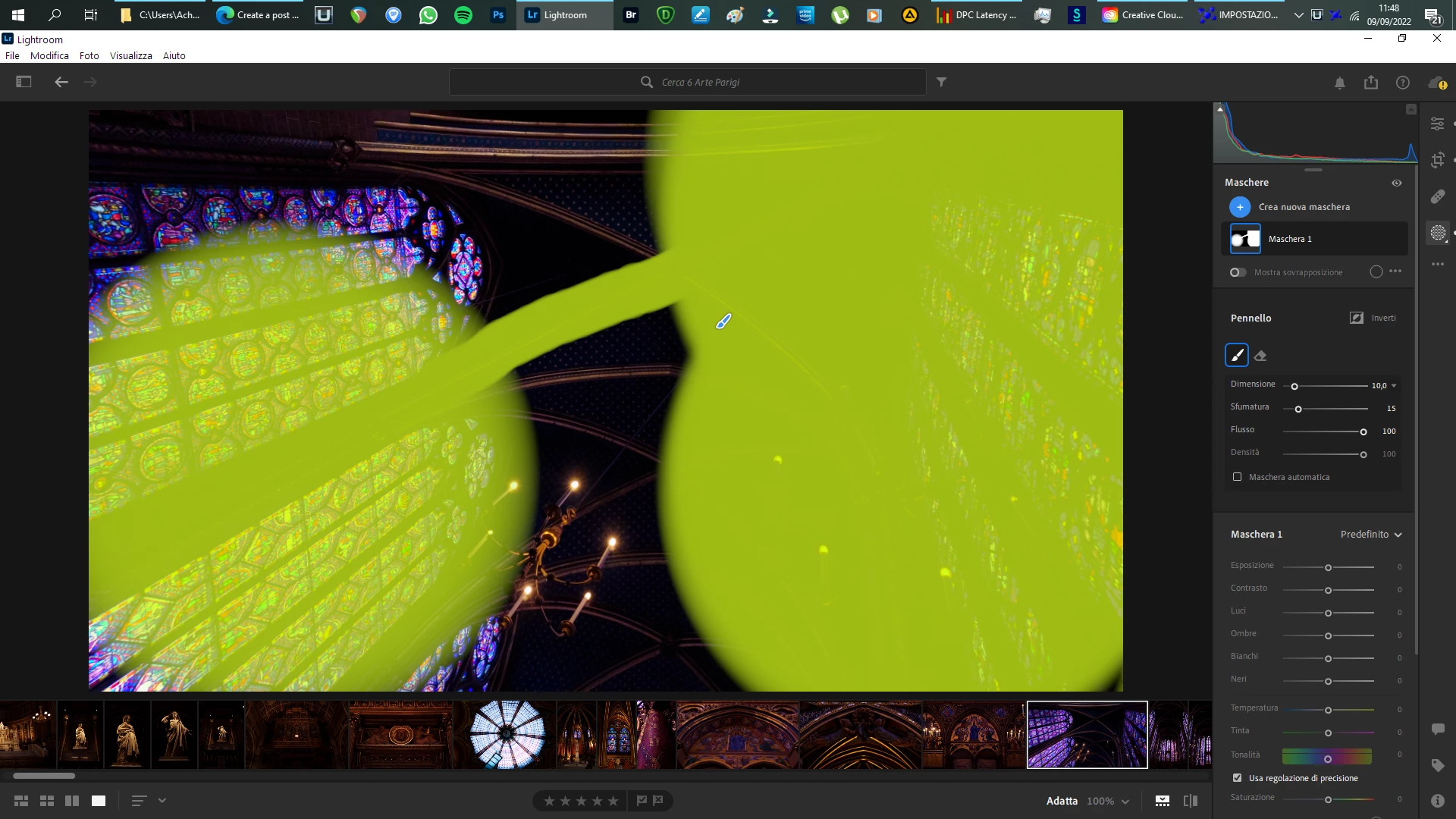Click the notifications bell icon
This screenshot has width=1456, height=819.
pos(1340,83)
